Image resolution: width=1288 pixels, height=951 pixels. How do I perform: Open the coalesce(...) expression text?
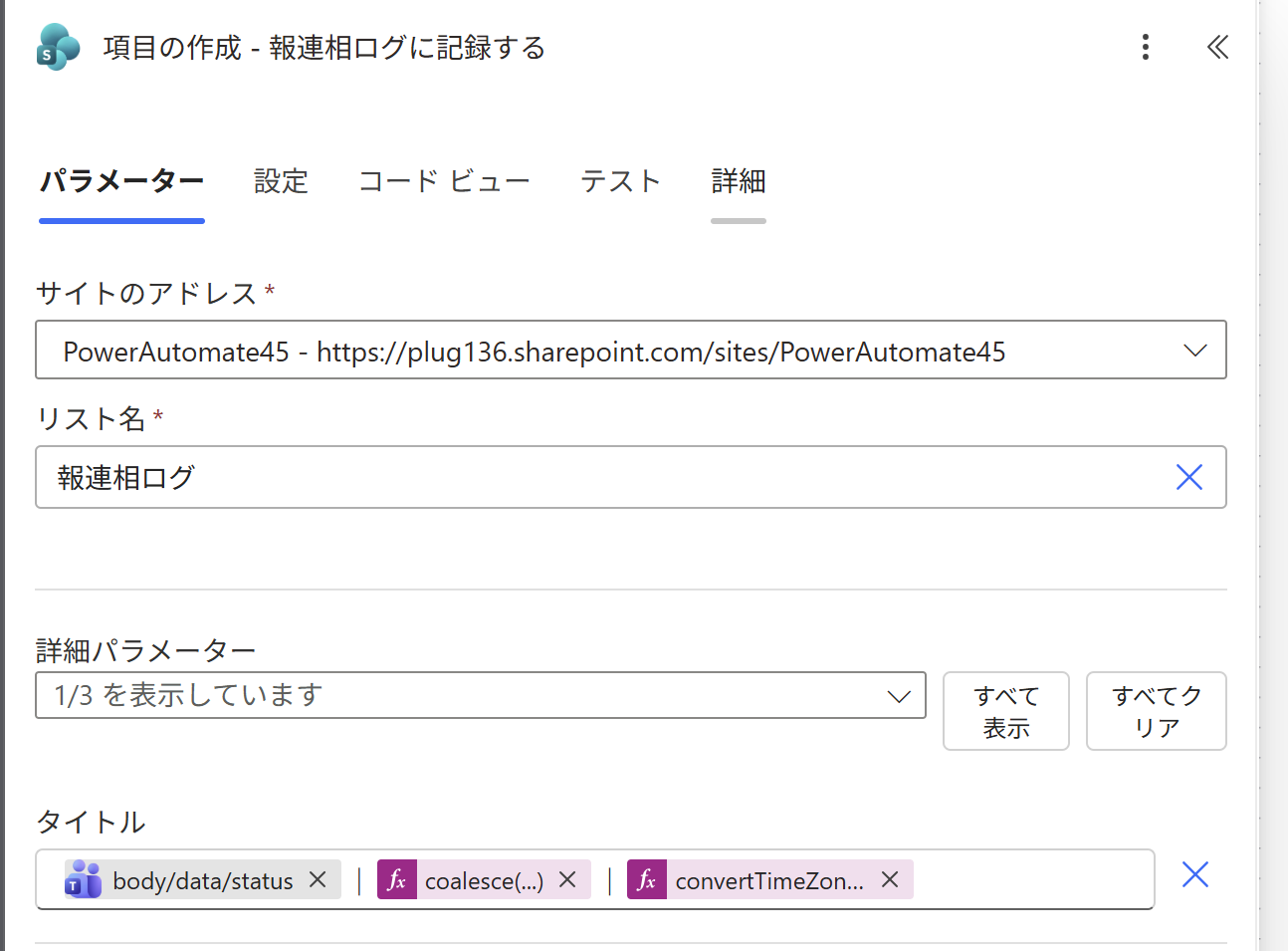click(484, 880)
